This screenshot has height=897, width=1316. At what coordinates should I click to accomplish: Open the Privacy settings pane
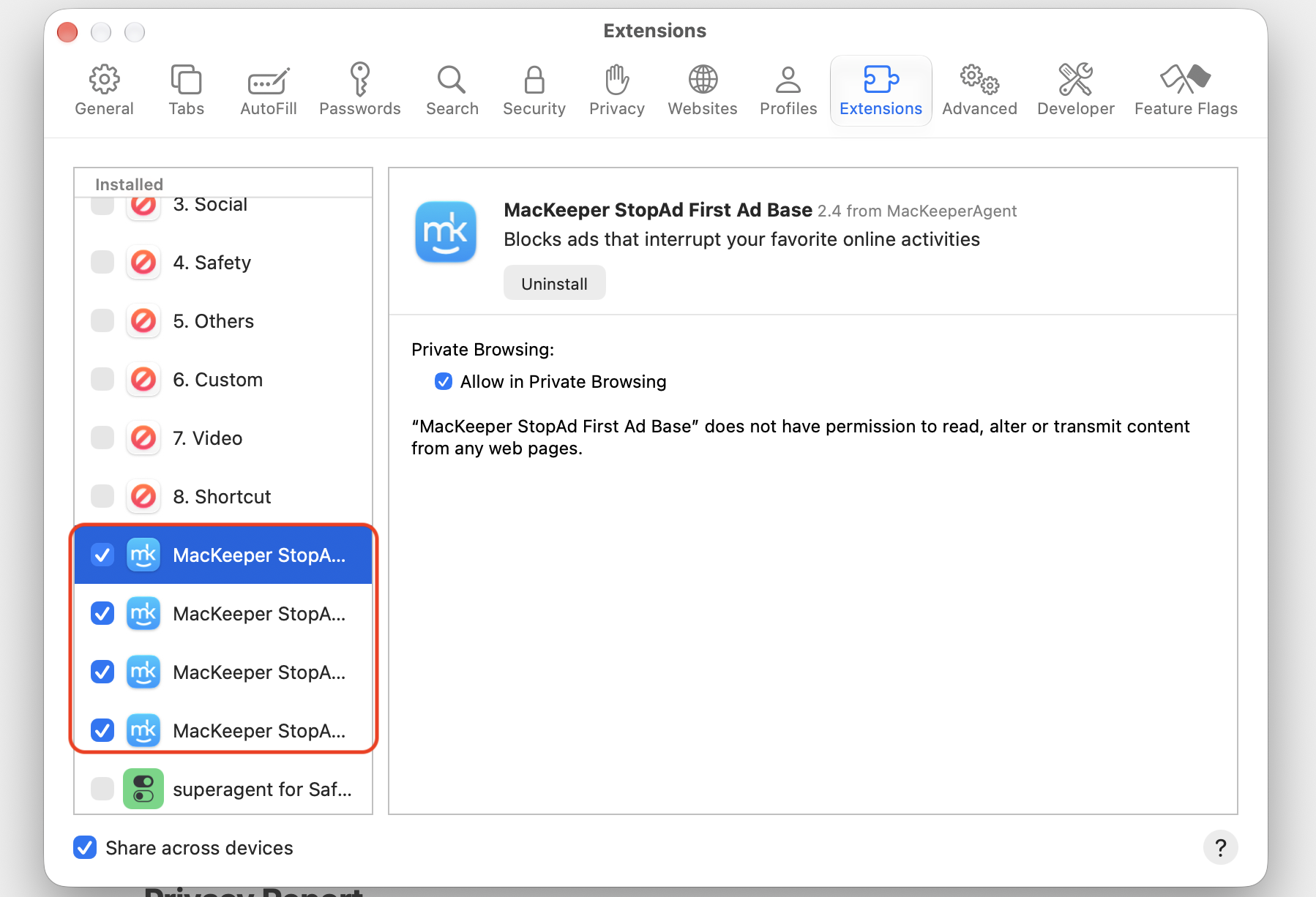(617, 91)
